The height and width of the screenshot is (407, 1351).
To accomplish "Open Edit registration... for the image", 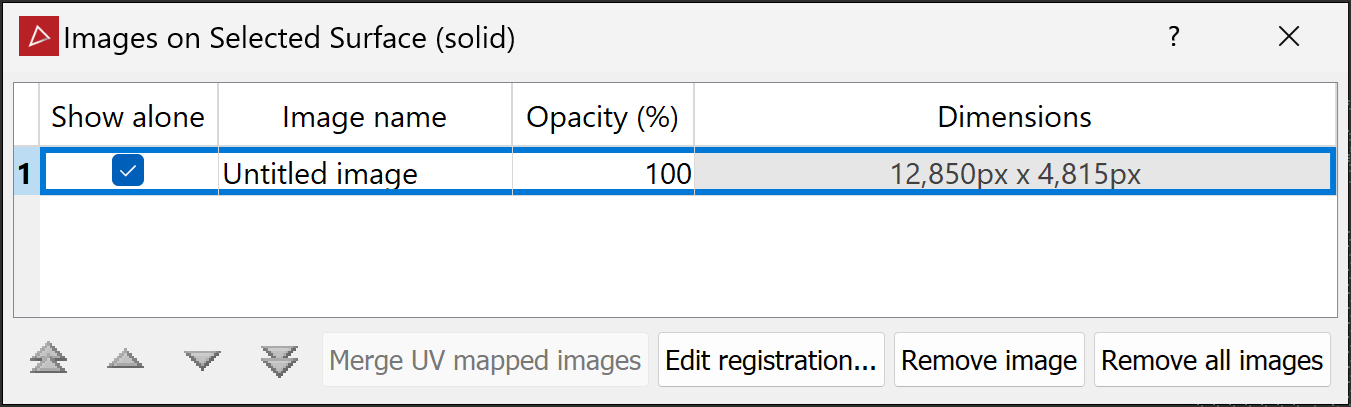I will [x=771, y=360].
